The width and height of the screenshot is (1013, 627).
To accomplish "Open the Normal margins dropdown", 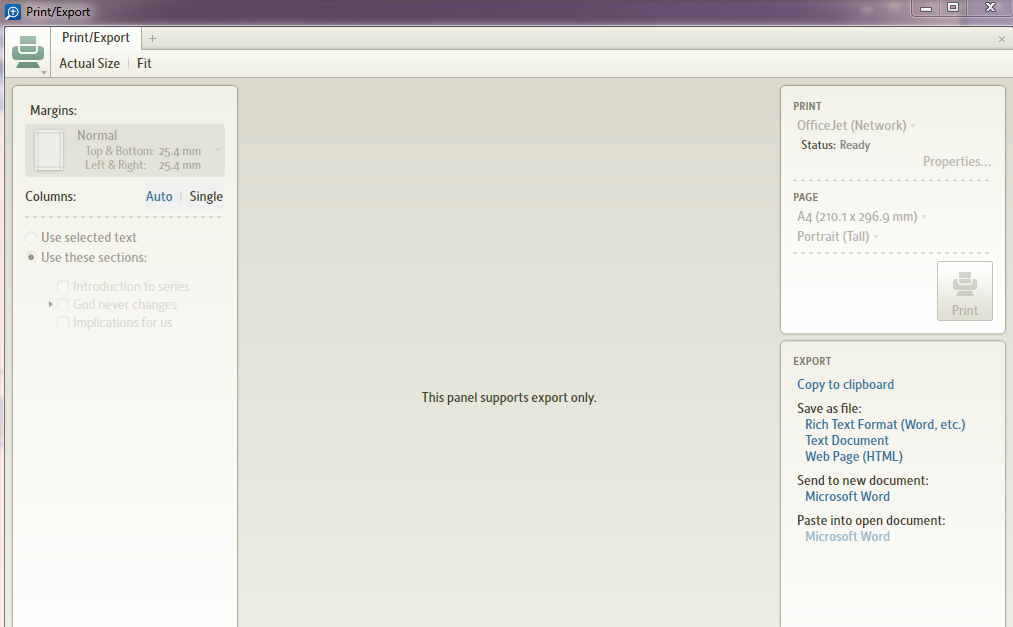I will [125, 150].
